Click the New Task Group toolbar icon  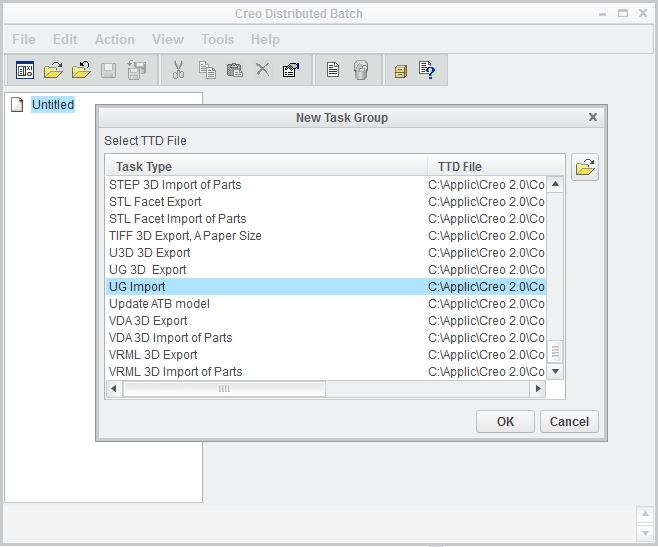click(x=25, y=70)
